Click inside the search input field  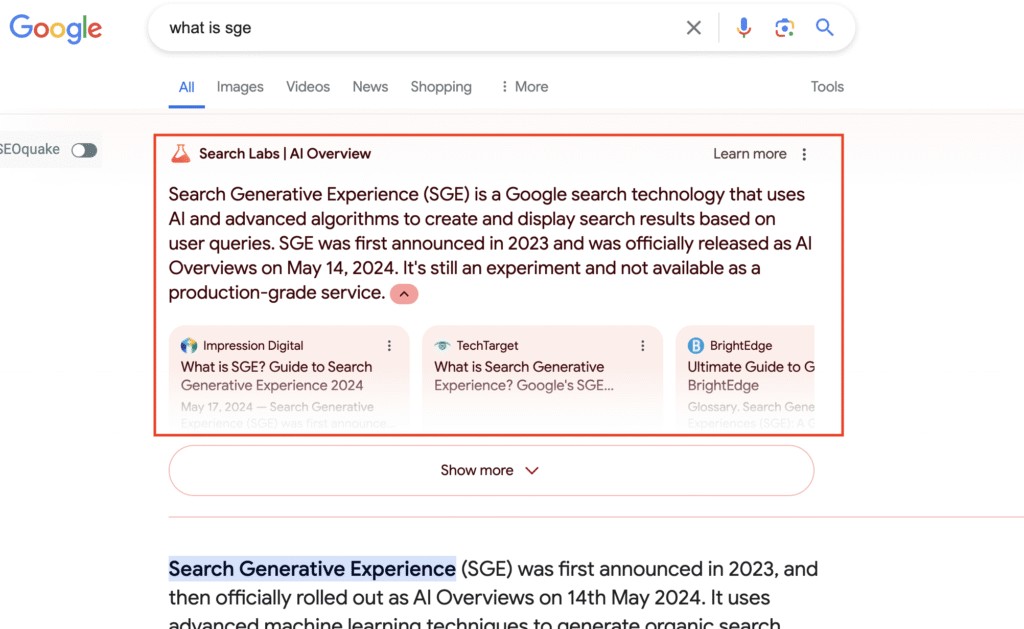pyautogui.click(x=400, y=27)
